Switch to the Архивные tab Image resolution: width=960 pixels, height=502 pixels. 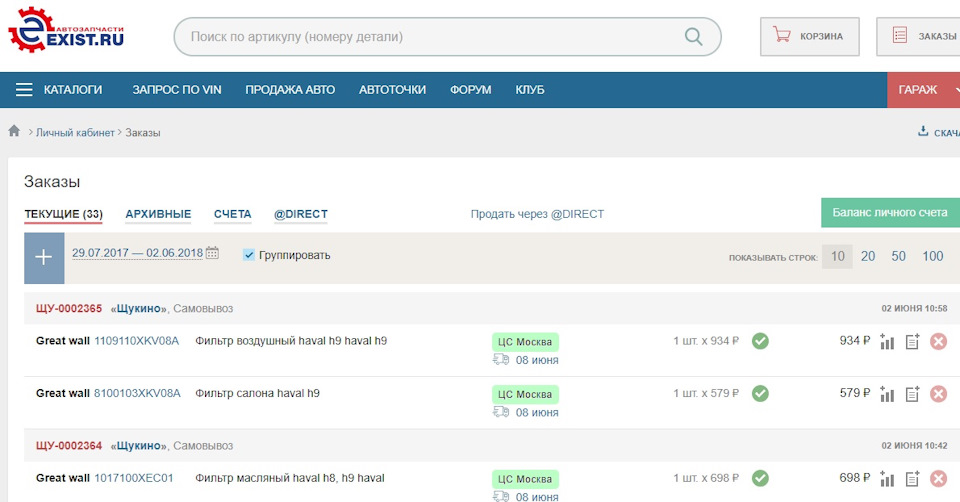coord(158,214)
